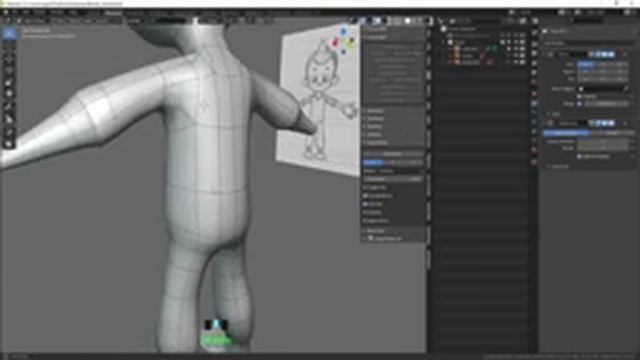Open the Help menu
The image size is (640, 360).
tap(72, 13)
